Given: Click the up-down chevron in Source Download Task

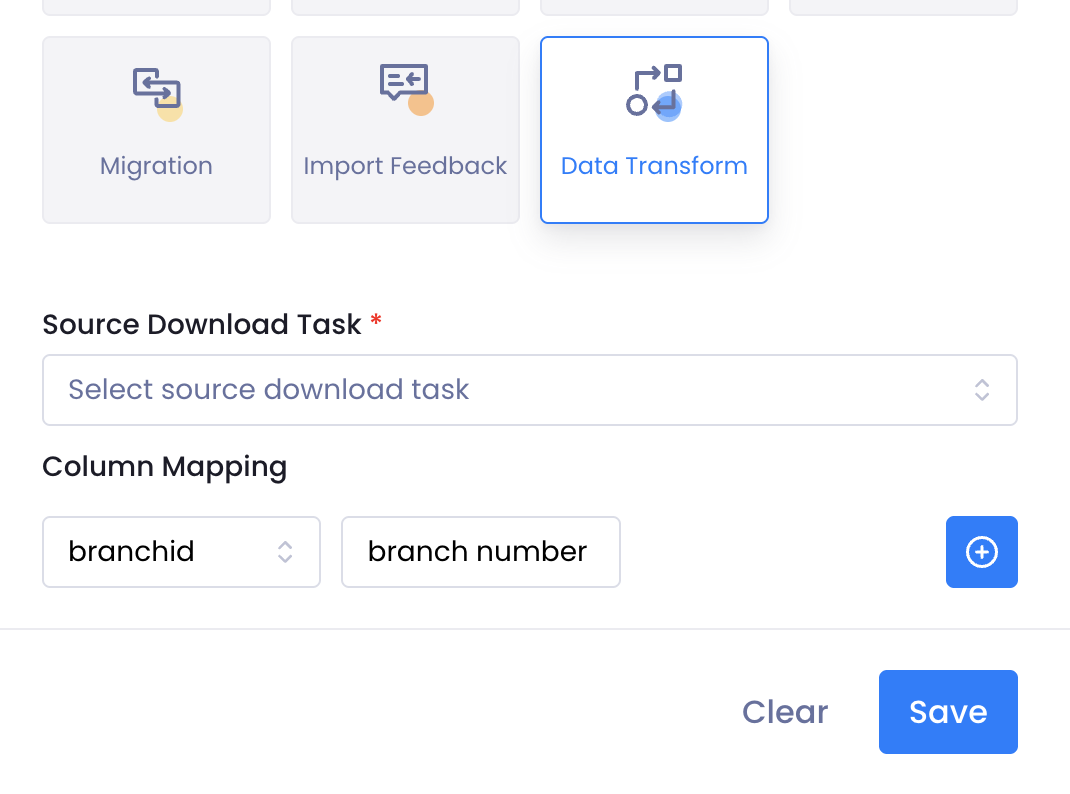Looking at the screenshot, I should click(x=982, y=390).
